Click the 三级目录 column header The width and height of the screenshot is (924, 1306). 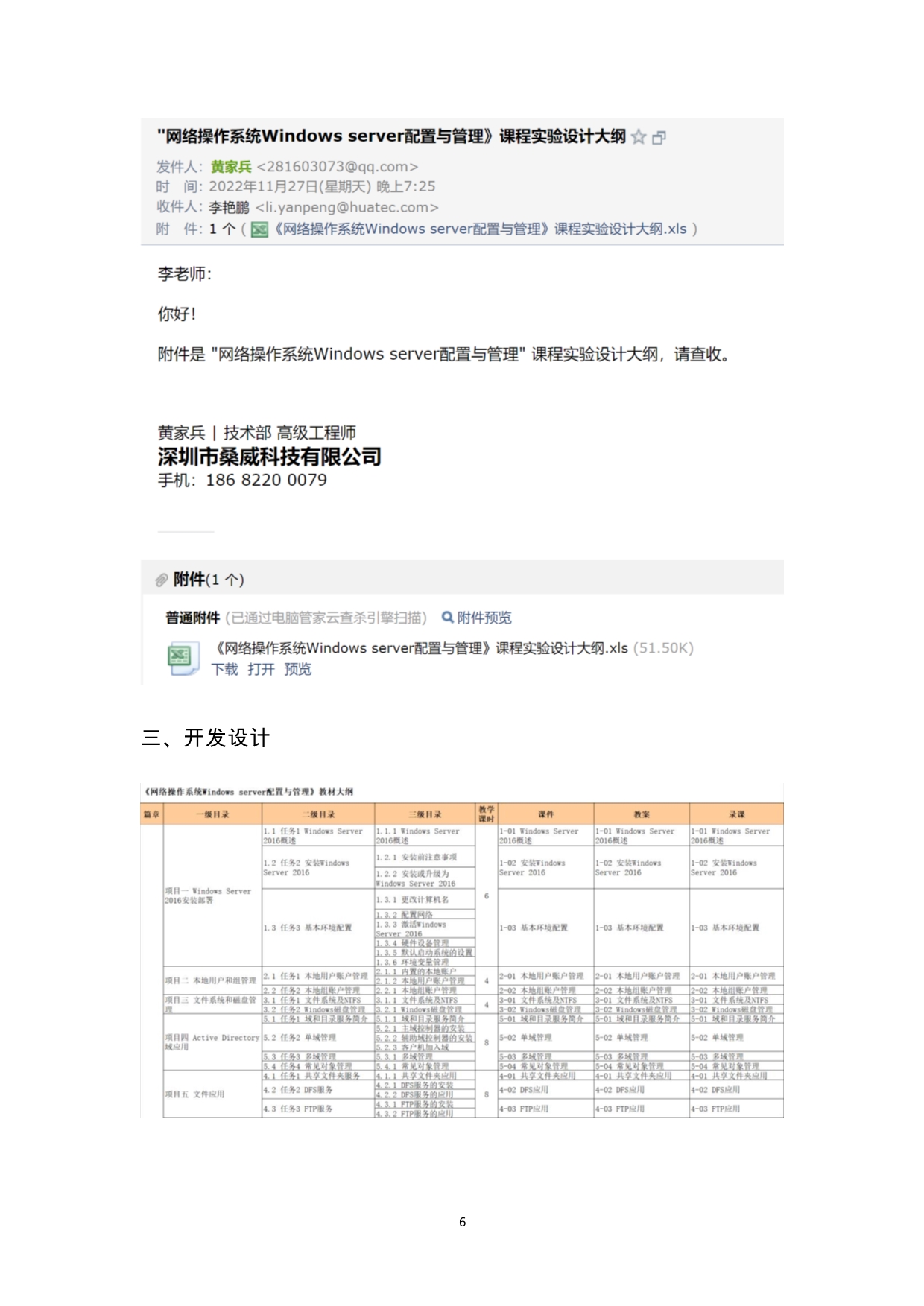coord(425,814)
